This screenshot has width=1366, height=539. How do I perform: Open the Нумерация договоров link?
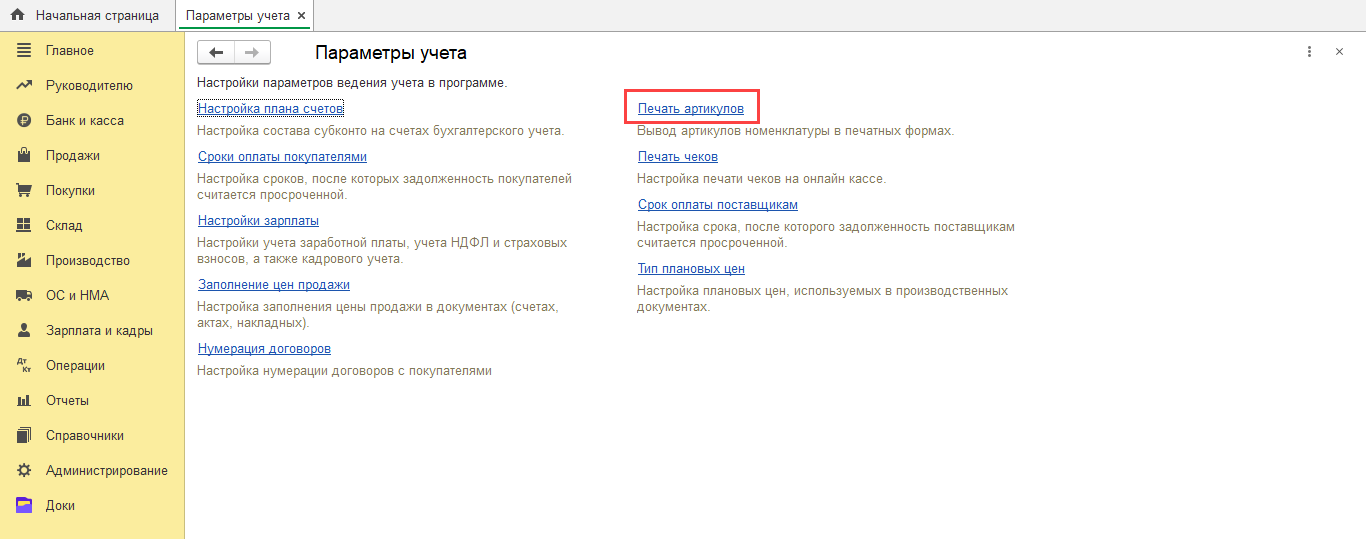coord(264,349)
